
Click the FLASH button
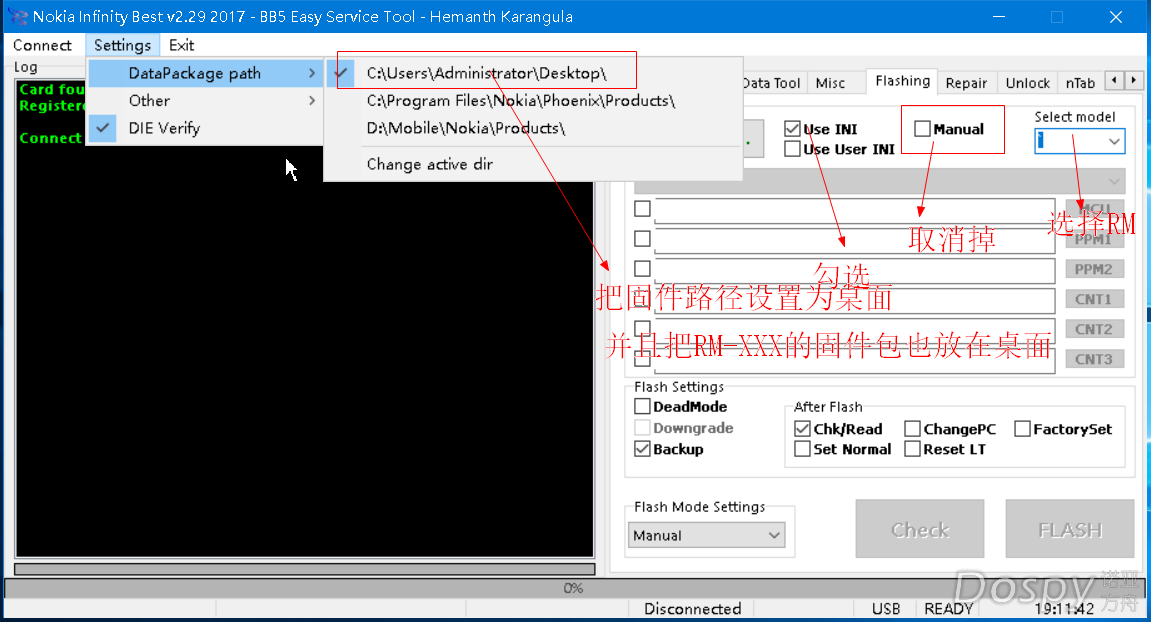pos(1070,529)
